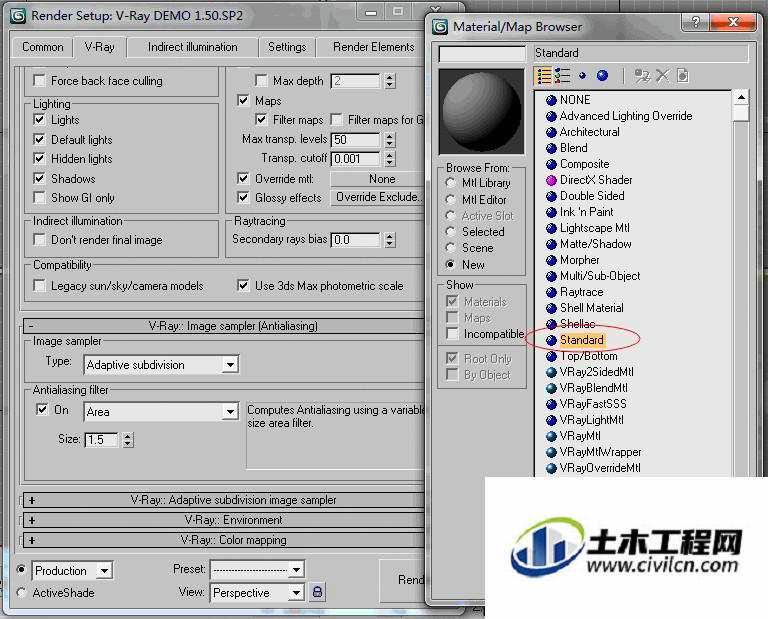The height and width of the screenshot is (619, 768).
Task: Open the Settings tab
Action: [287, 48]
